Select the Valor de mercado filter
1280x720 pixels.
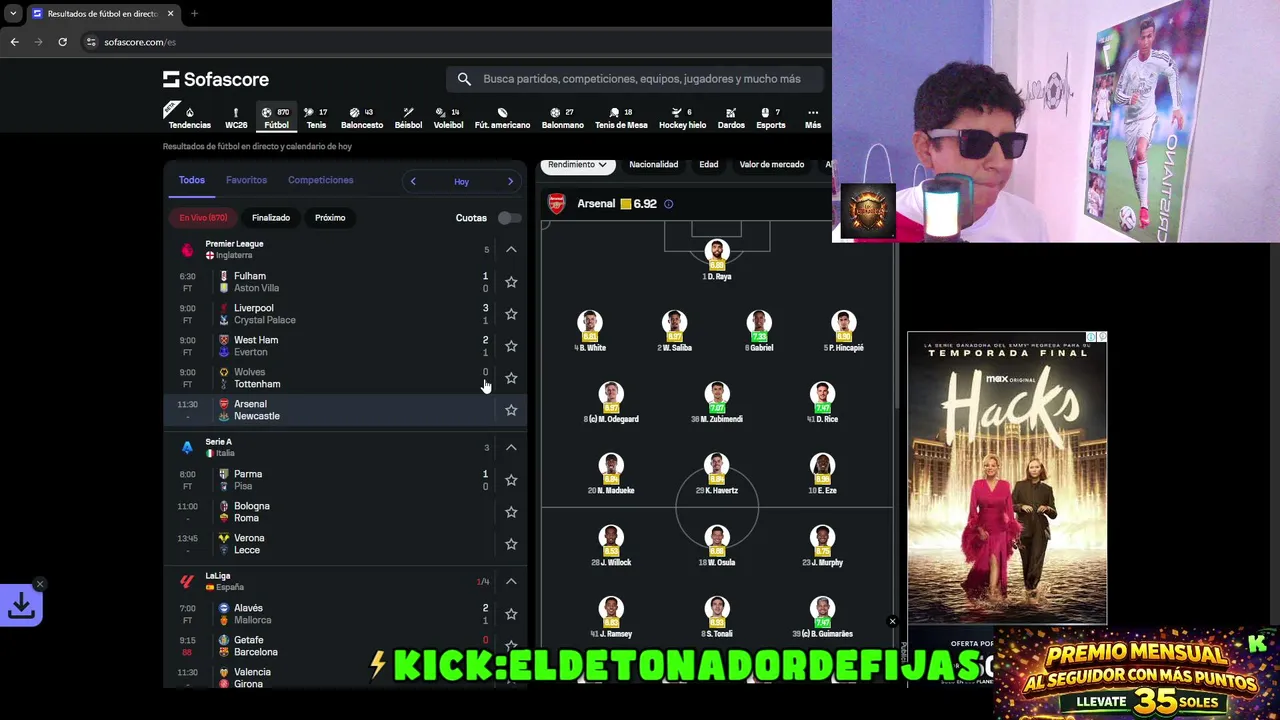point(772,164)
